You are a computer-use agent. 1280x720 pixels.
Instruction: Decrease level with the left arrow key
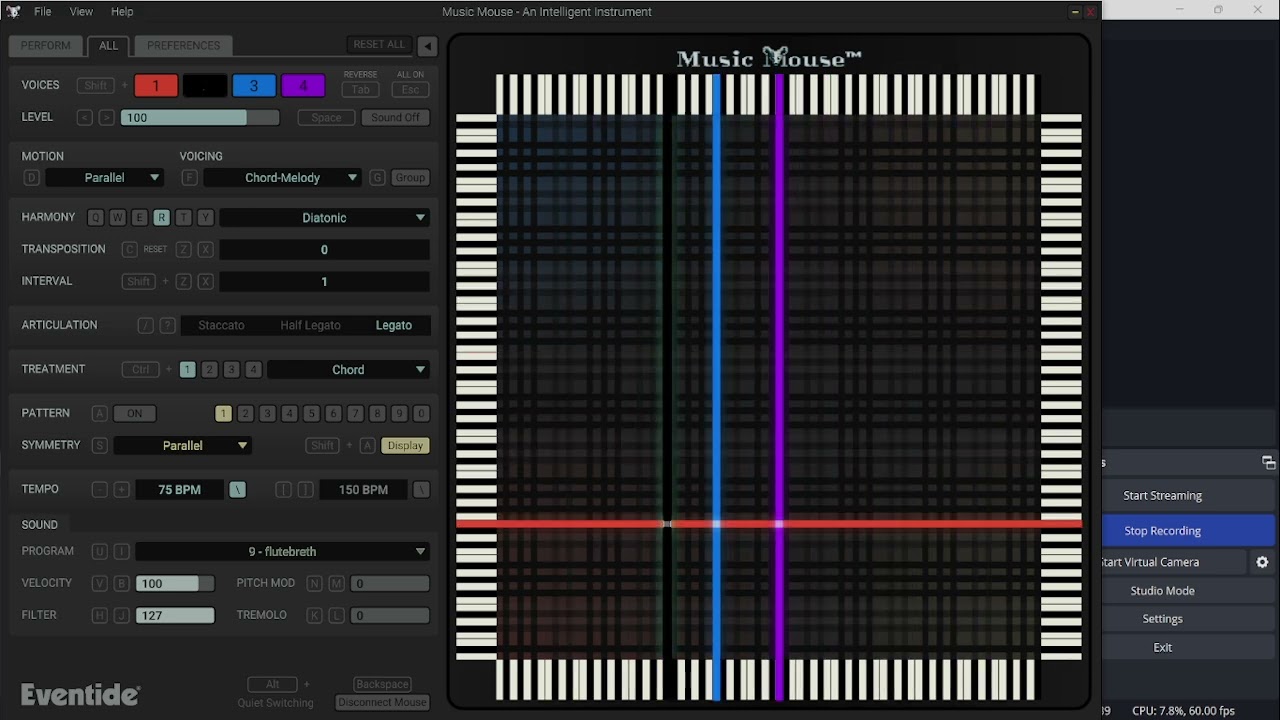click(x=84, y=118)
